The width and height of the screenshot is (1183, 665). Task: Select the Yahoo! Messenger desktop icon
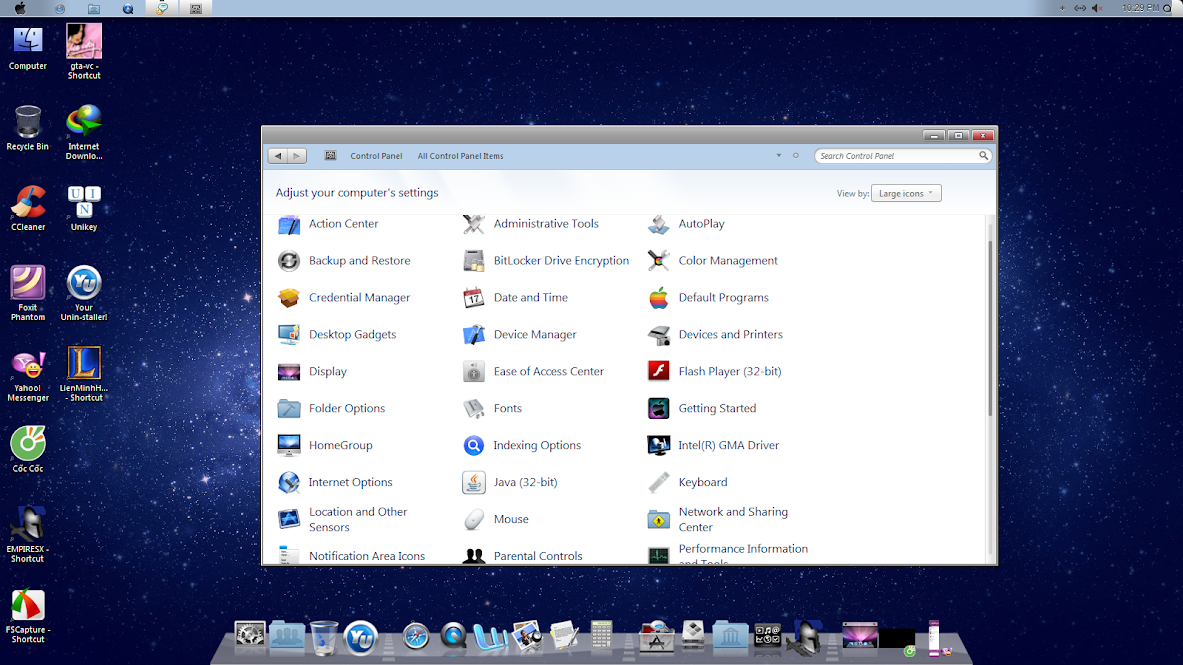(28, 375)
